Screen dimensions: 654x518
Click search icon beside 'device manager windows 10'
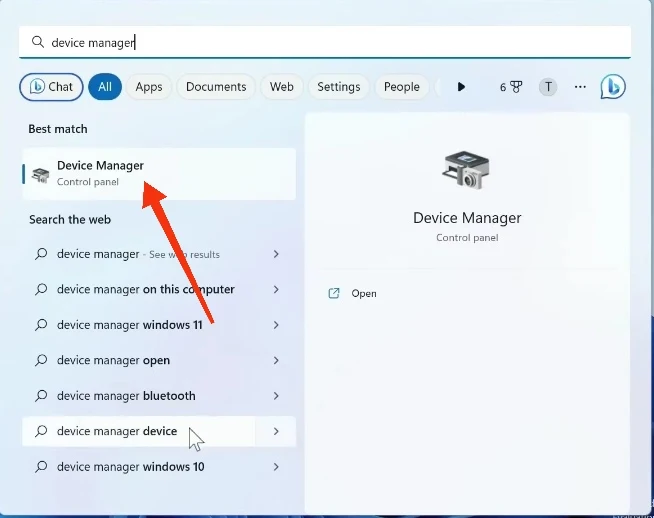[x=41, y=466]
